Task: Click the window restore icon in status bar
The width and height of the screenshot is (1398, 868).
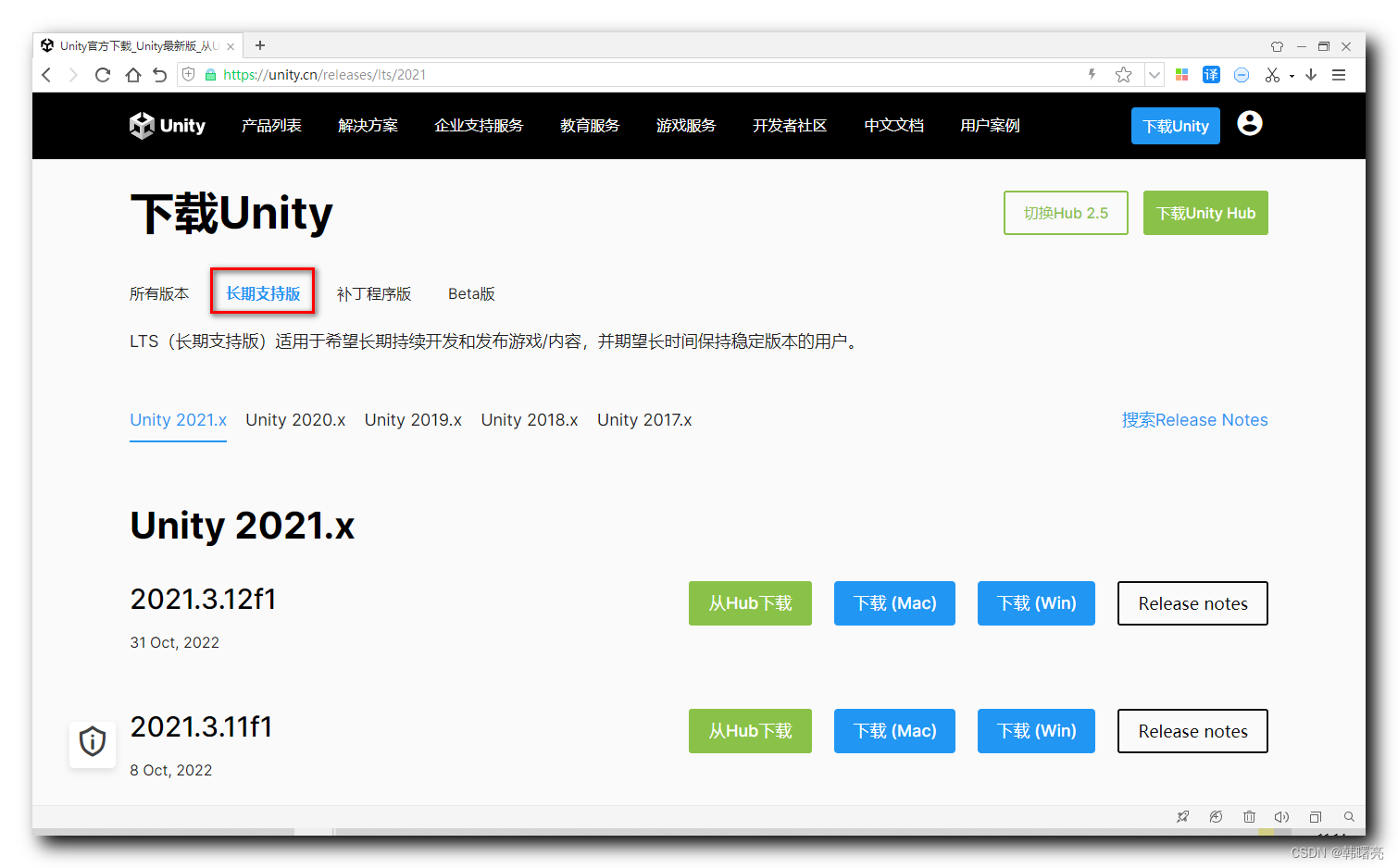Action: coord(1316,817)
